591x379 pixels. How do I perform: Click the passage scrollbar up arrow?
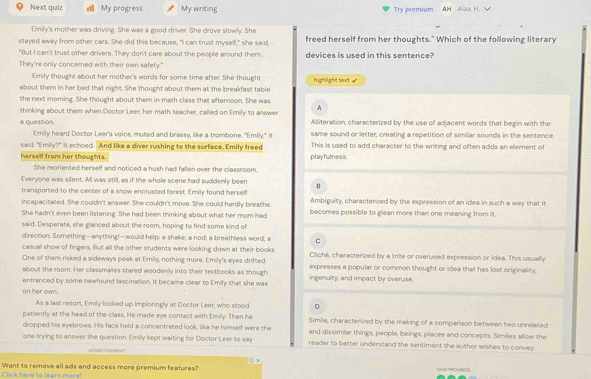[294, 28]
